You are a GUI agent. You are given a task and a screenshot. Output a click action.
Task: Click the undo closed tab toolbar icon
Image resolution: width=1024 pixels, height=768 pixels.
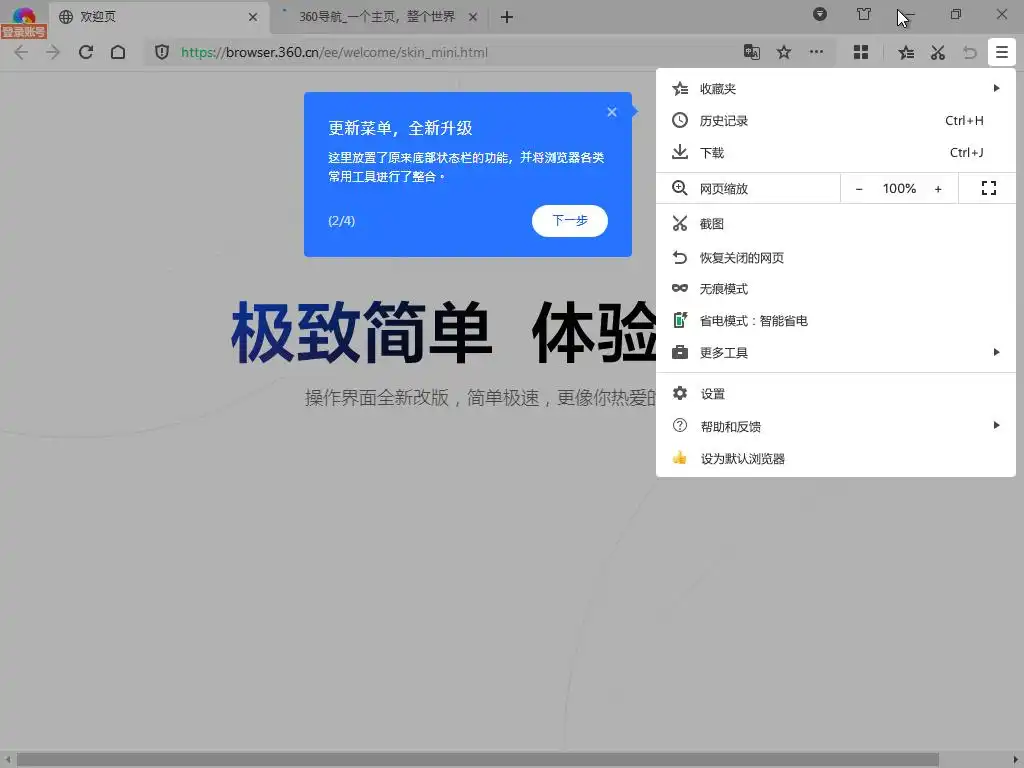click(x=970, y=52)
